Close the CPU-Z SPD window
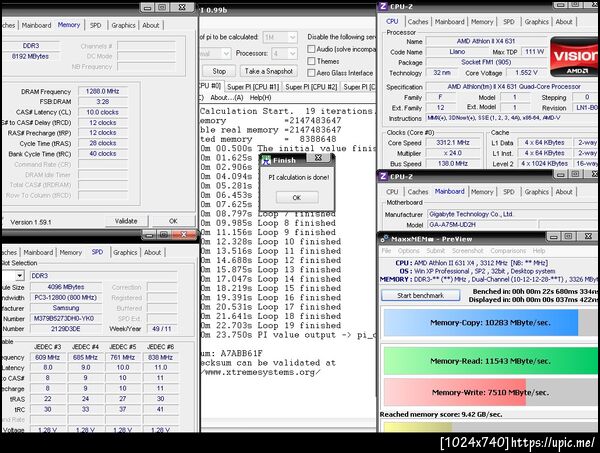The width and height of the screenshot is (600, 453). click(x=183, y=234)
